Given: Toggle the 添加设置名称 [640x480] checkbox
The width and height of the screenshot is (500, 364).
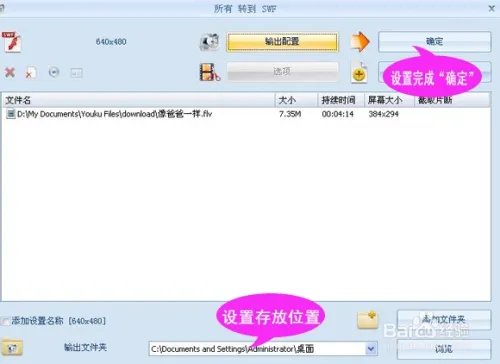Looking at the screenshot, I should click(x=5, y=321).
